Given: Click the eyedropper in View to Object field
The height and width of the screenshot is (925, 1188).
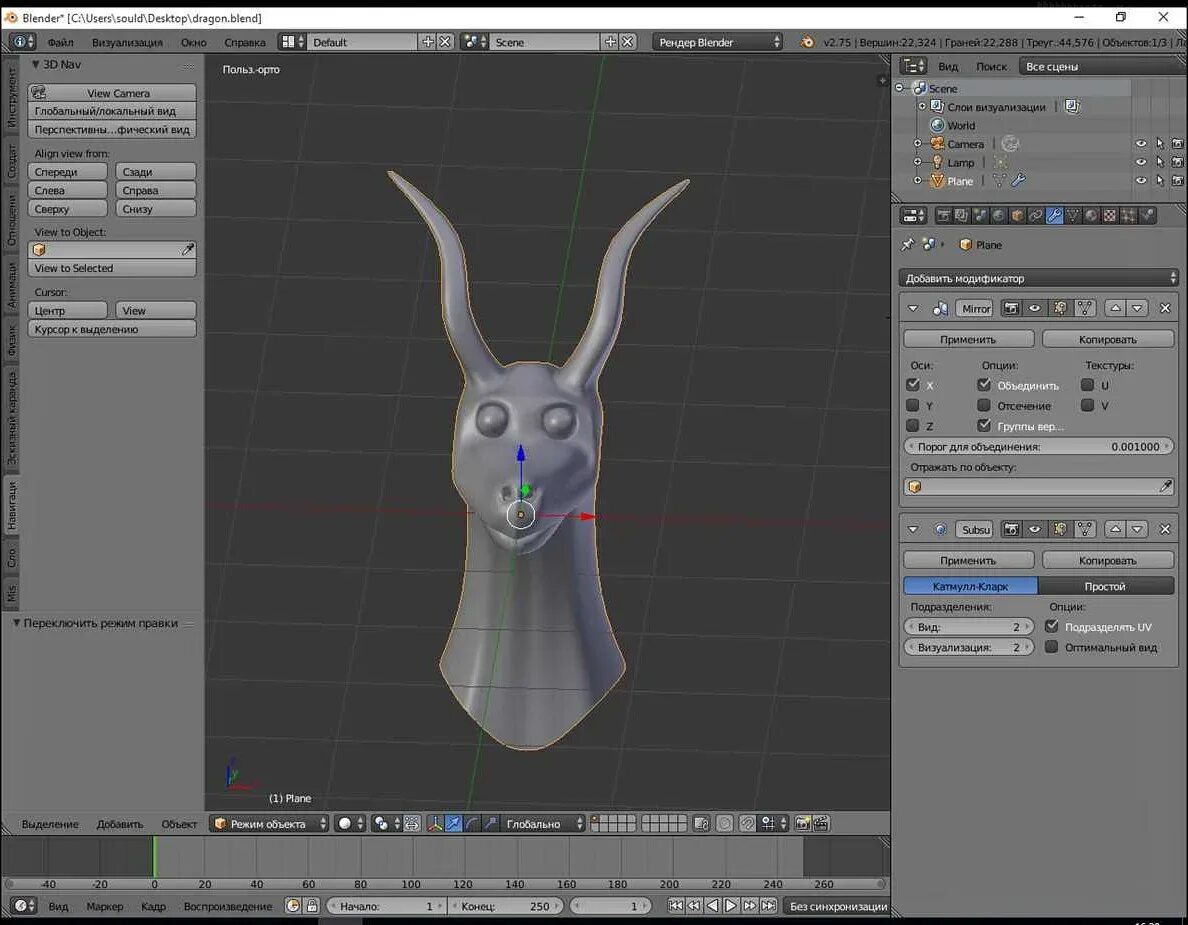Looking at the screenshot, I should tap(188, 249).
